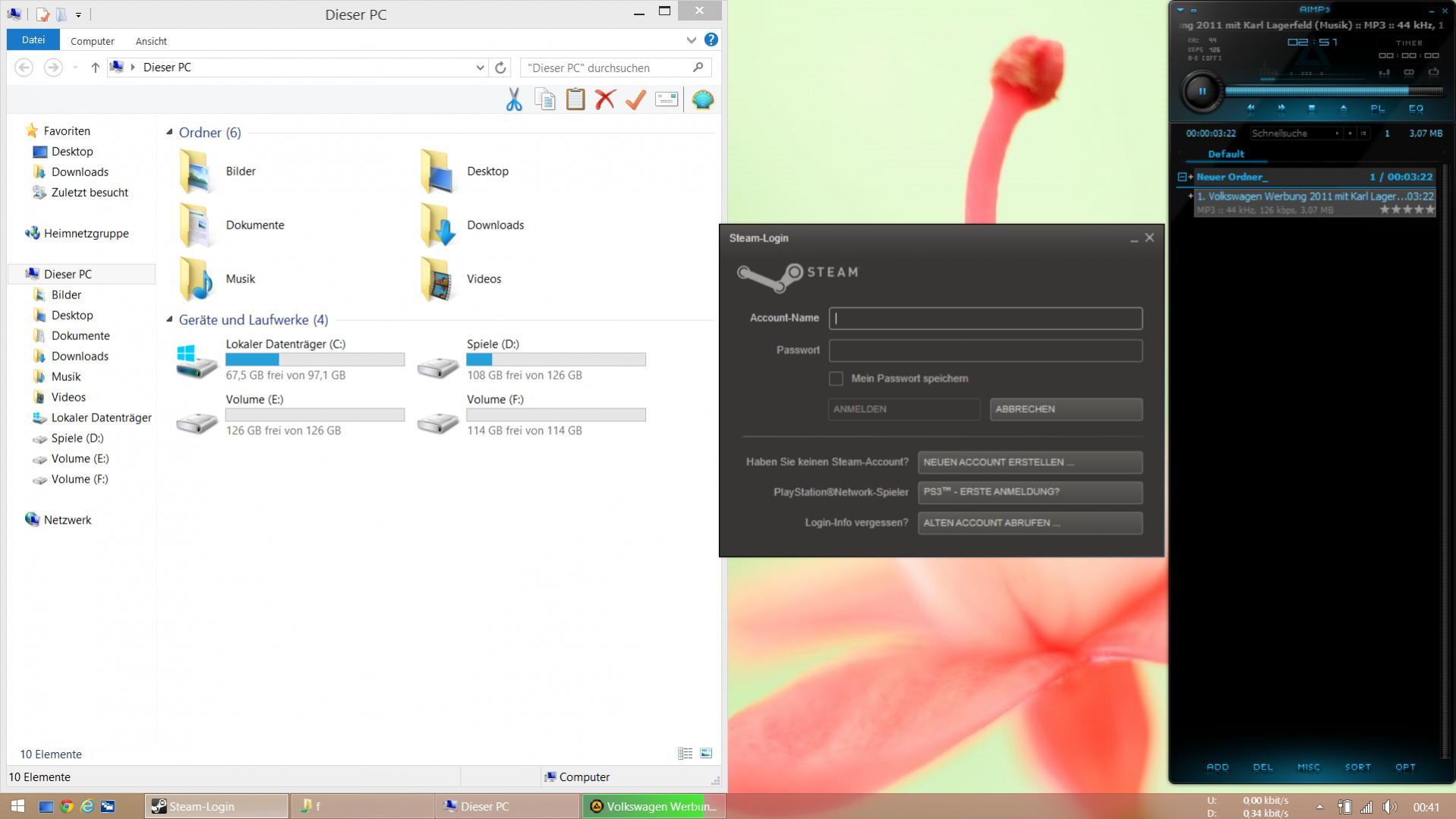Click the volume speaker icon in system tray
This screenshot has width=1456, height=819.
tap(1389, 808)
